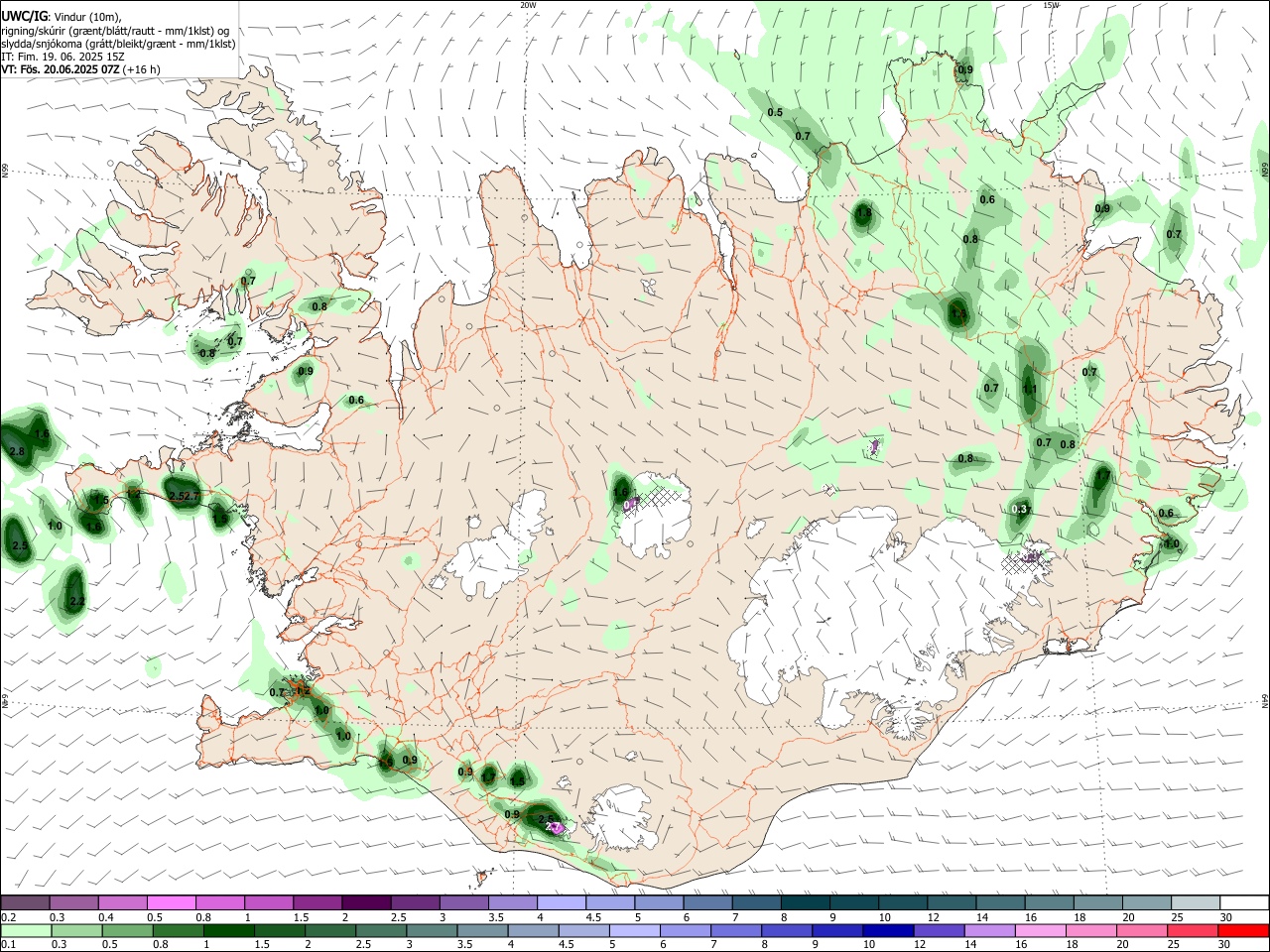Click the 'VT: Fös. 20.06.2025 07Z' valid time line
Image resolution: width=1270 pixels, height=952 pixels.
(62, 69)
